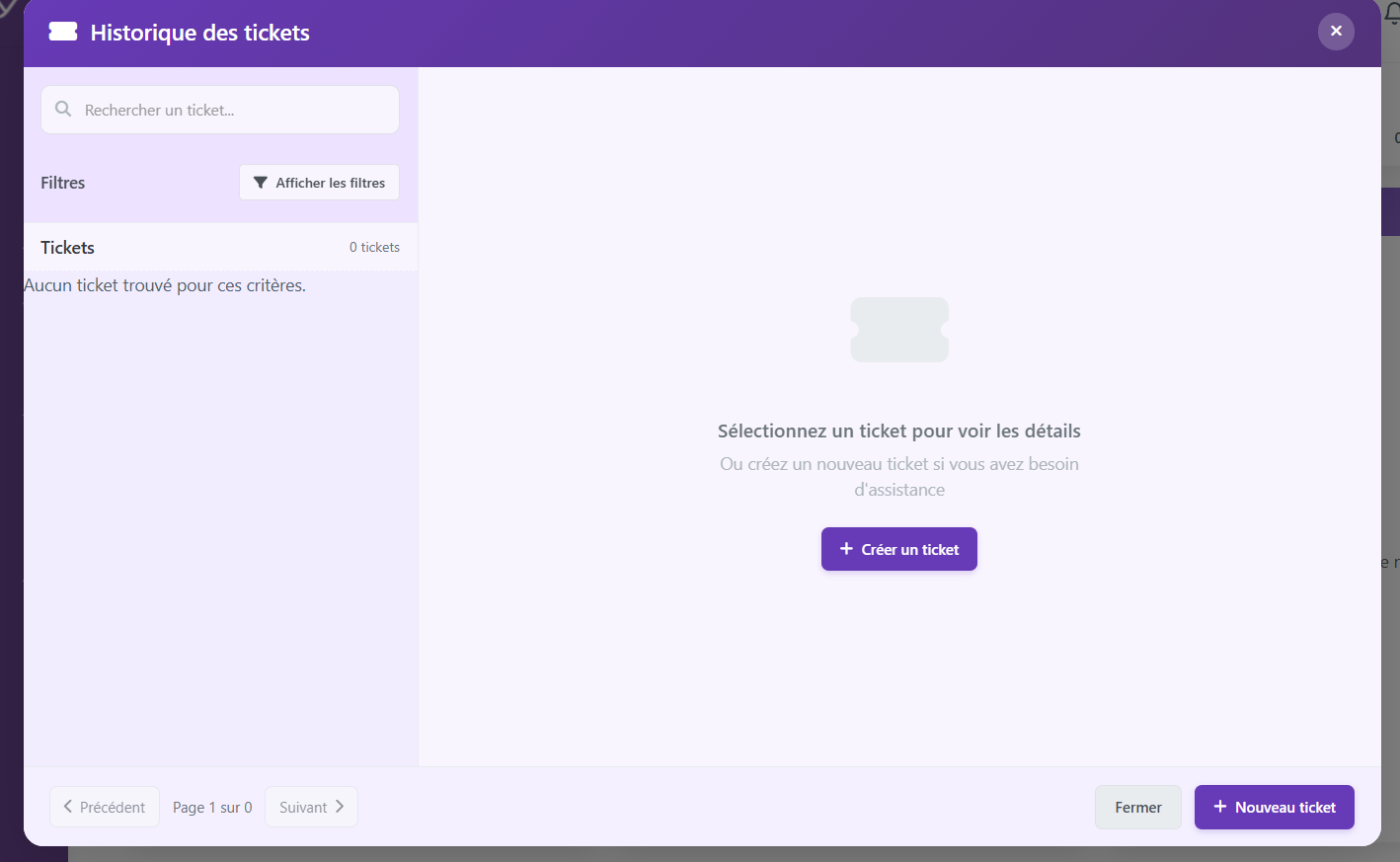Expand filters via "Afficher les filtres"
The width and height of the screenshot is (1400, 862).
[319, 182]
